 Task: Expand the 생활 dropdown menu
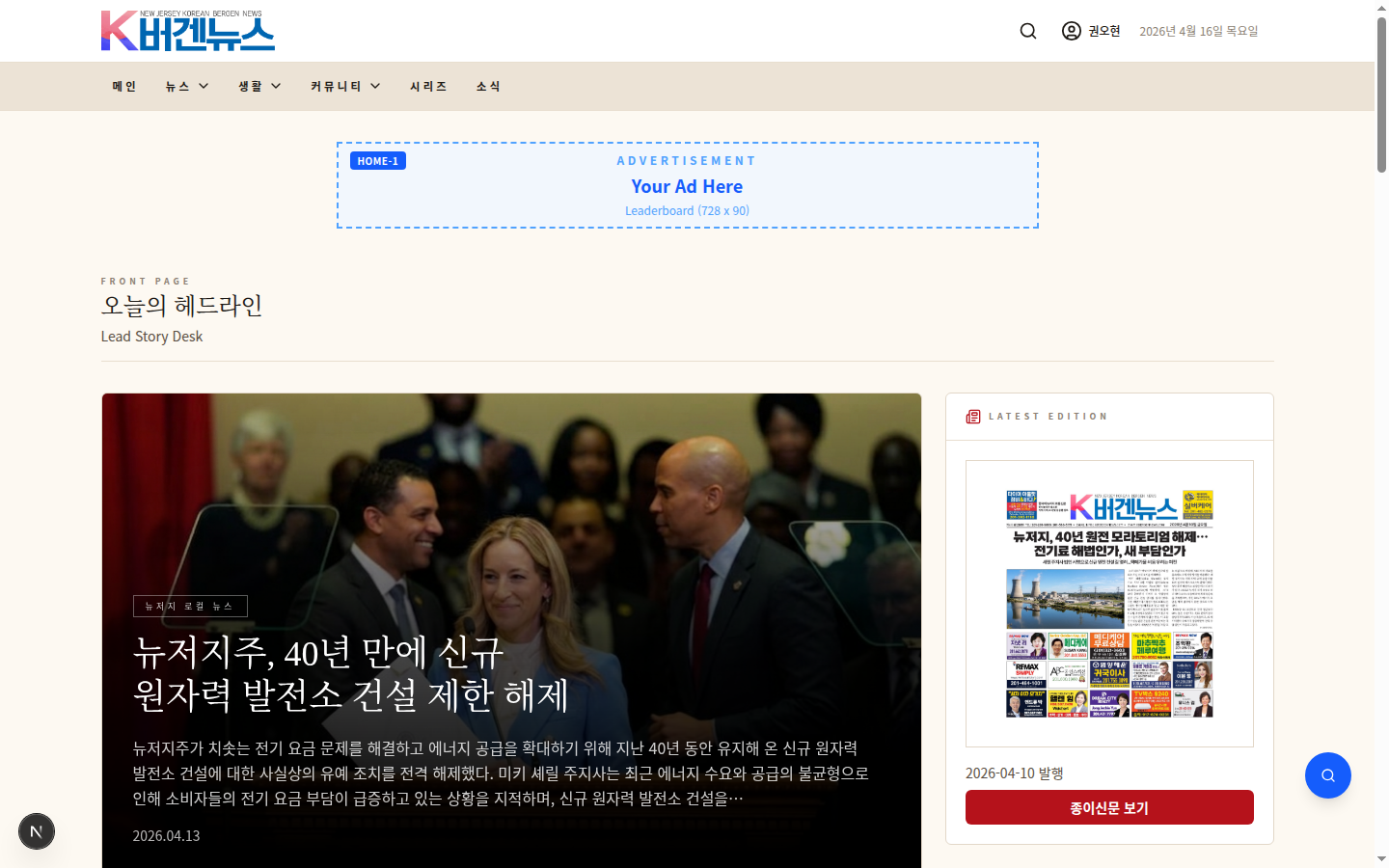tap(258, 86)
